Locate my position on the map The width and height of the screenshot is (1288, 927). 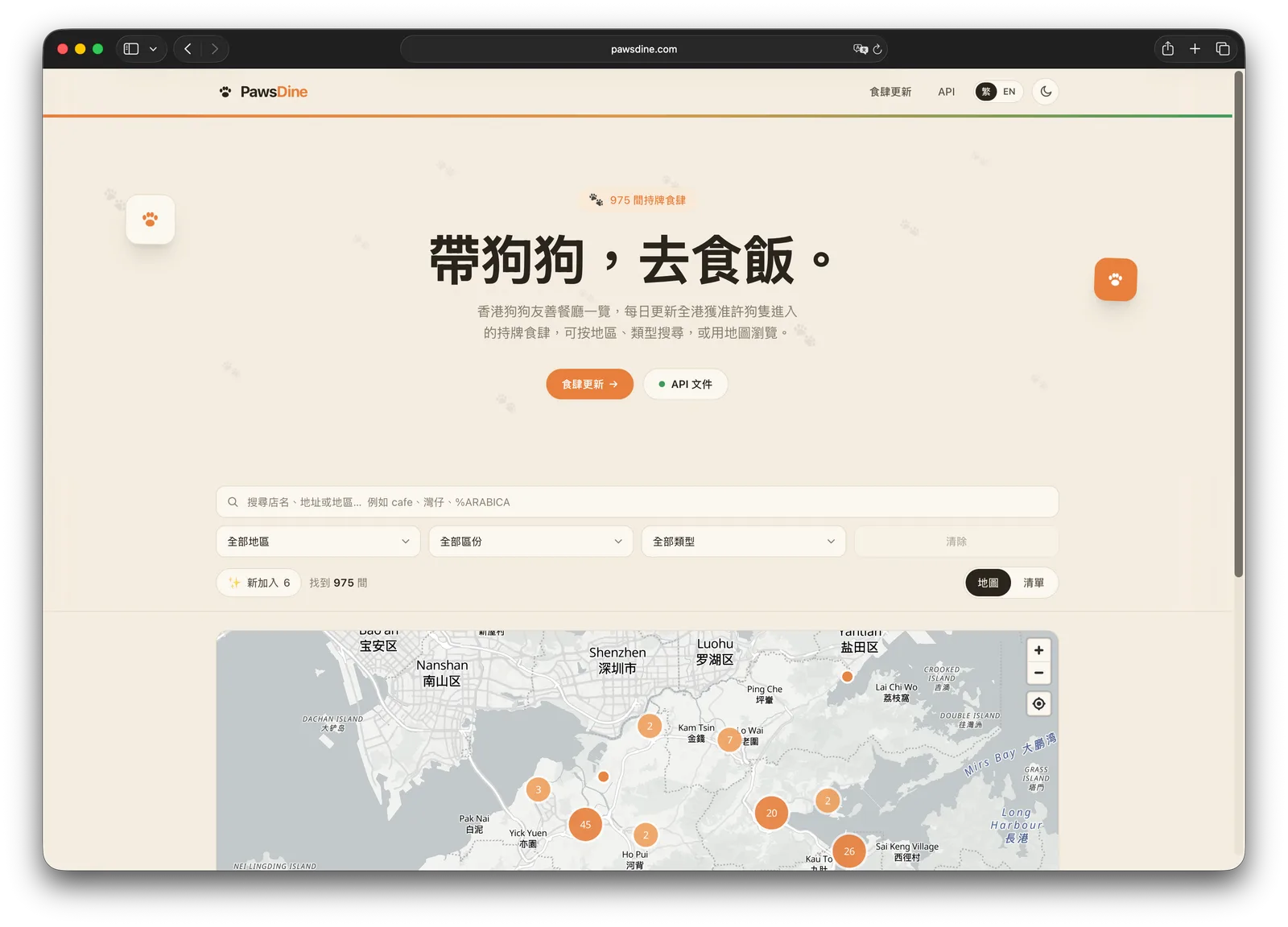click(x=1038, y=704)
